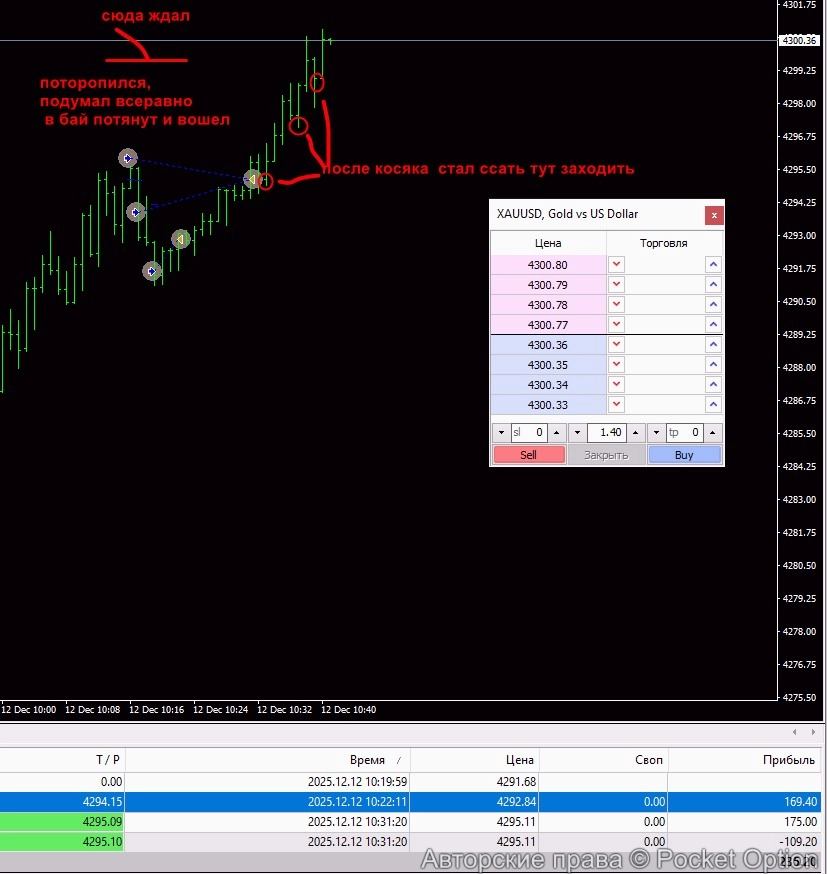Viewport: 827px width, 874px height.
Task: Click red down arrow beside price 4300.36
Action: 617,345
